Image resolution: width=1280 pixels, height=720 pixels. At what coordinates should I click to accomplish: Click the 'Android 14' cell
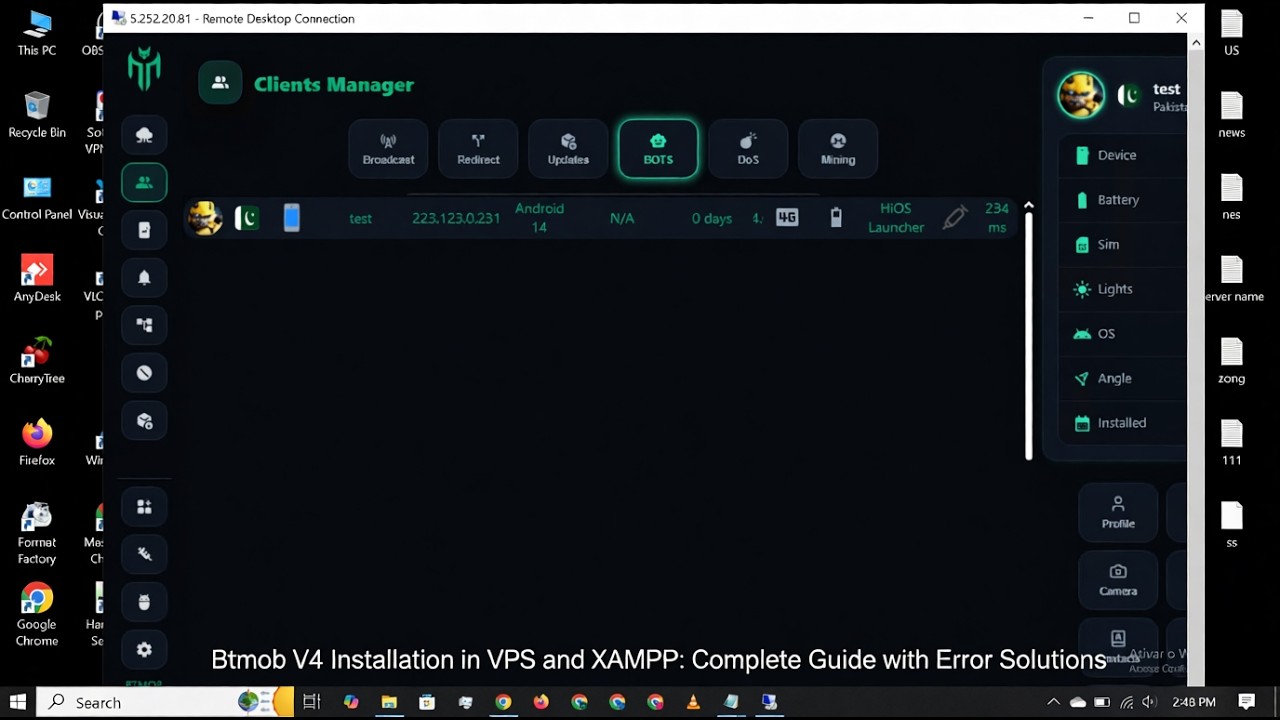pos(539,218)
